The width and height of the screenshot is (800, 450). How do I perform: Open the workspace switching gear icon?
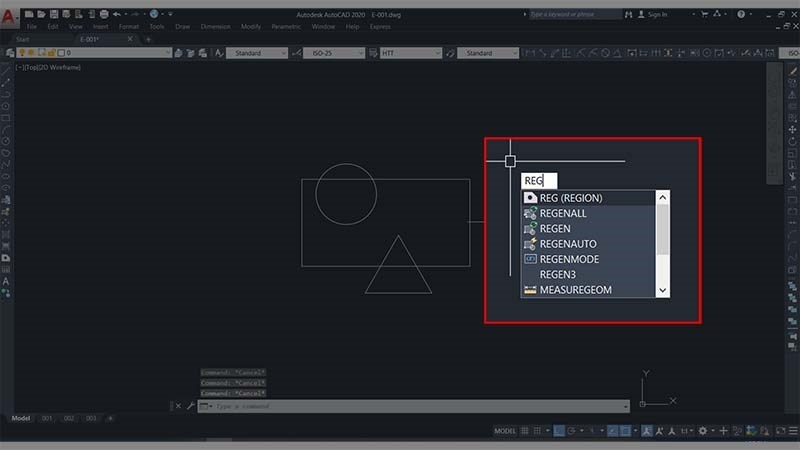coord(703,431)
